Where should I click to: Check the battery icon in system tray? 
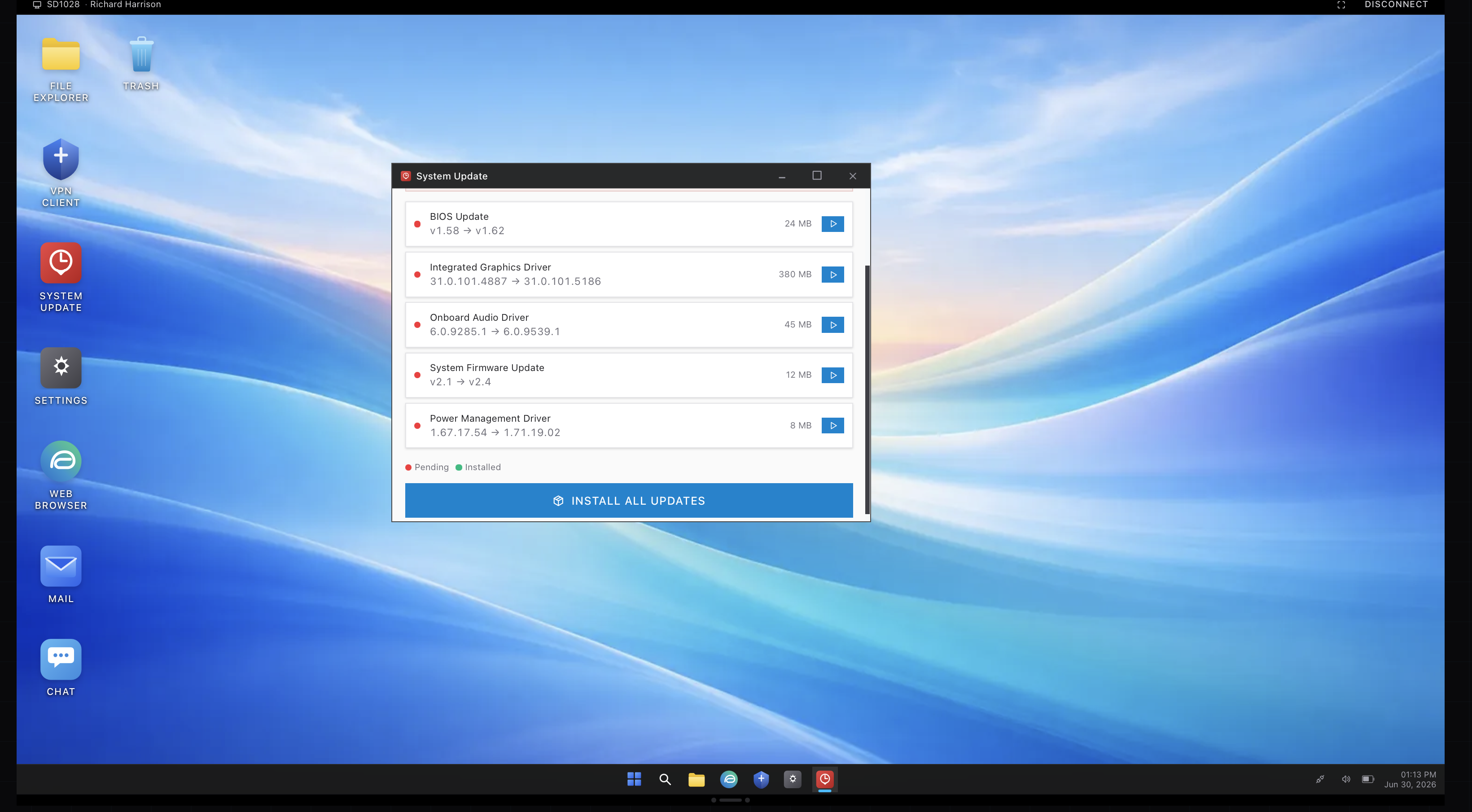1367,779
